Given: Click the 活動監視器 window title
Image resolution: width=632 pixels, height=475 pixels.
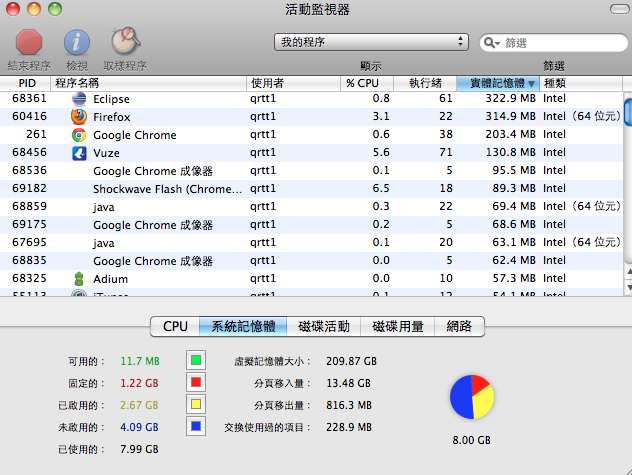Looking at the screenshot, I should pos(317,9).
